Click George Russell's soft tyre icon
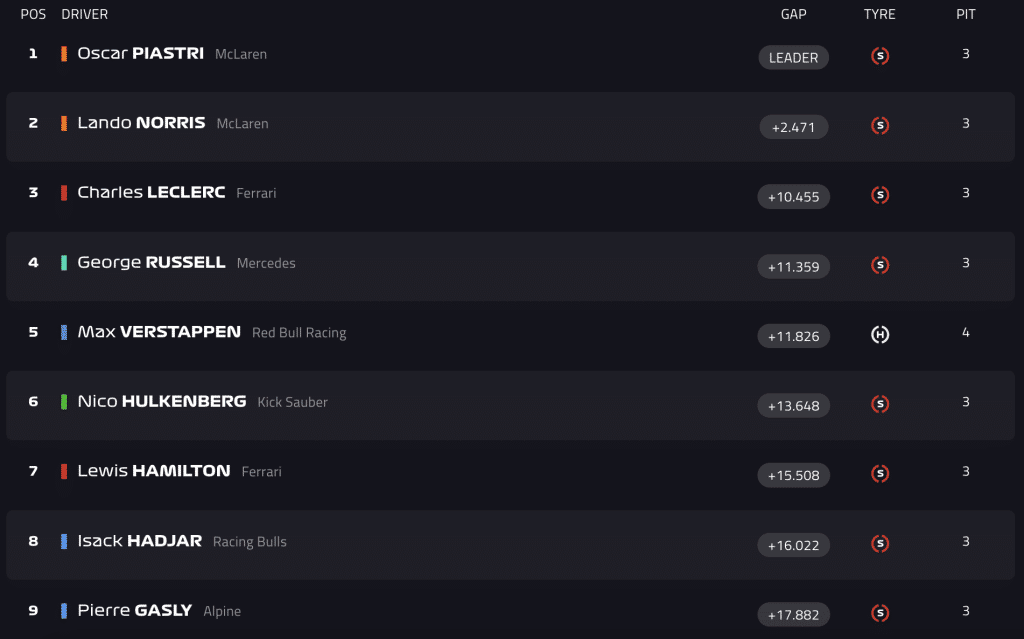Image resolution: width=1024 pixels, height=639 pixels. (x=880, y=265)
